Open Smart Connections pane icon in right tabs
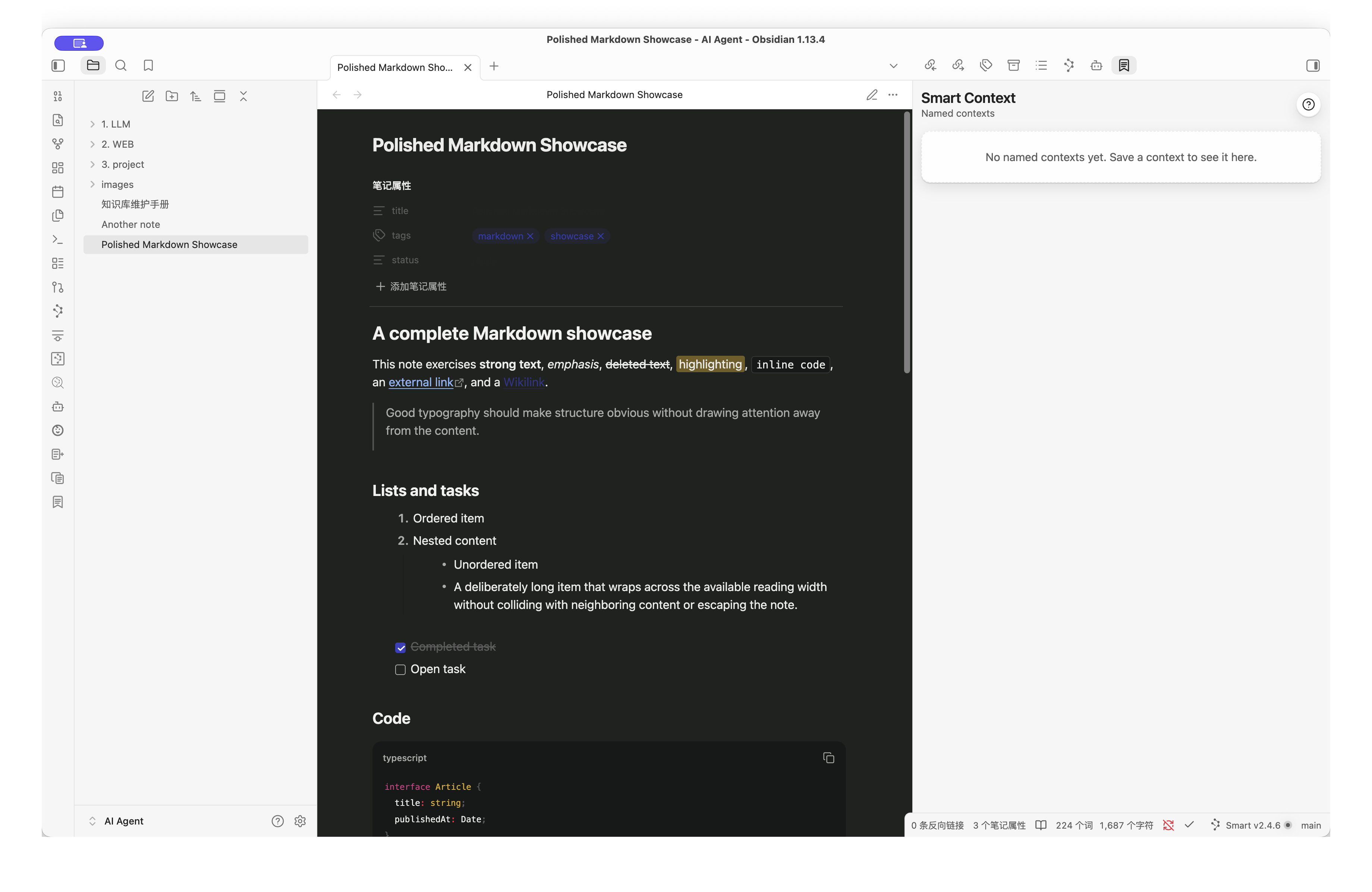 pos(1069,66)
